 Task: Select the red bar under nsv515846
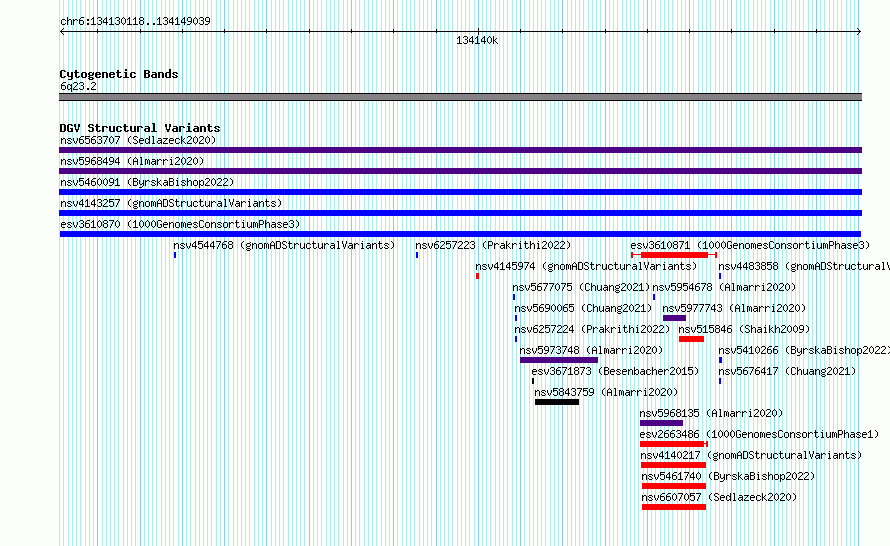click(x=691, y=339)
